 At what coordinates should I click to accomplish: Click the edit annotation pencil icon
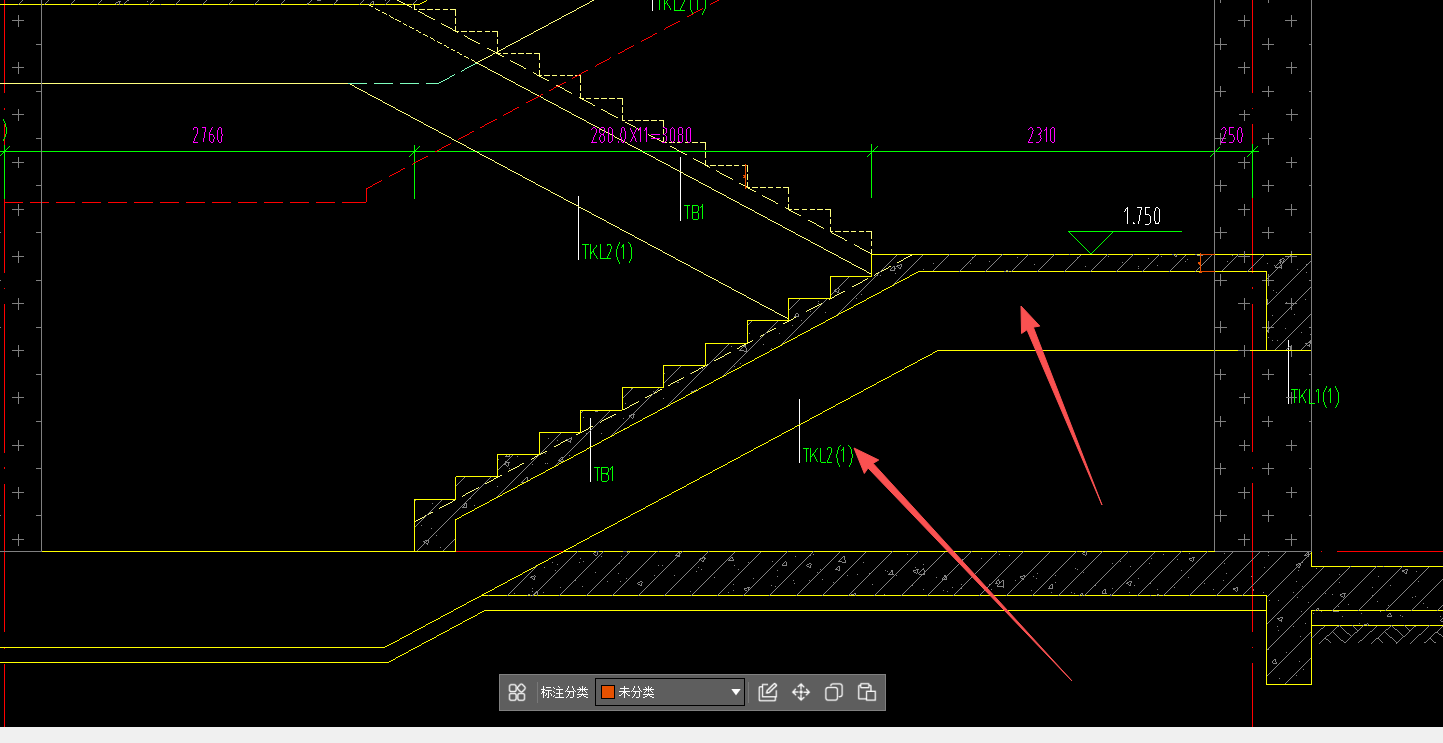pyautogui.click(x=768, y=692)
